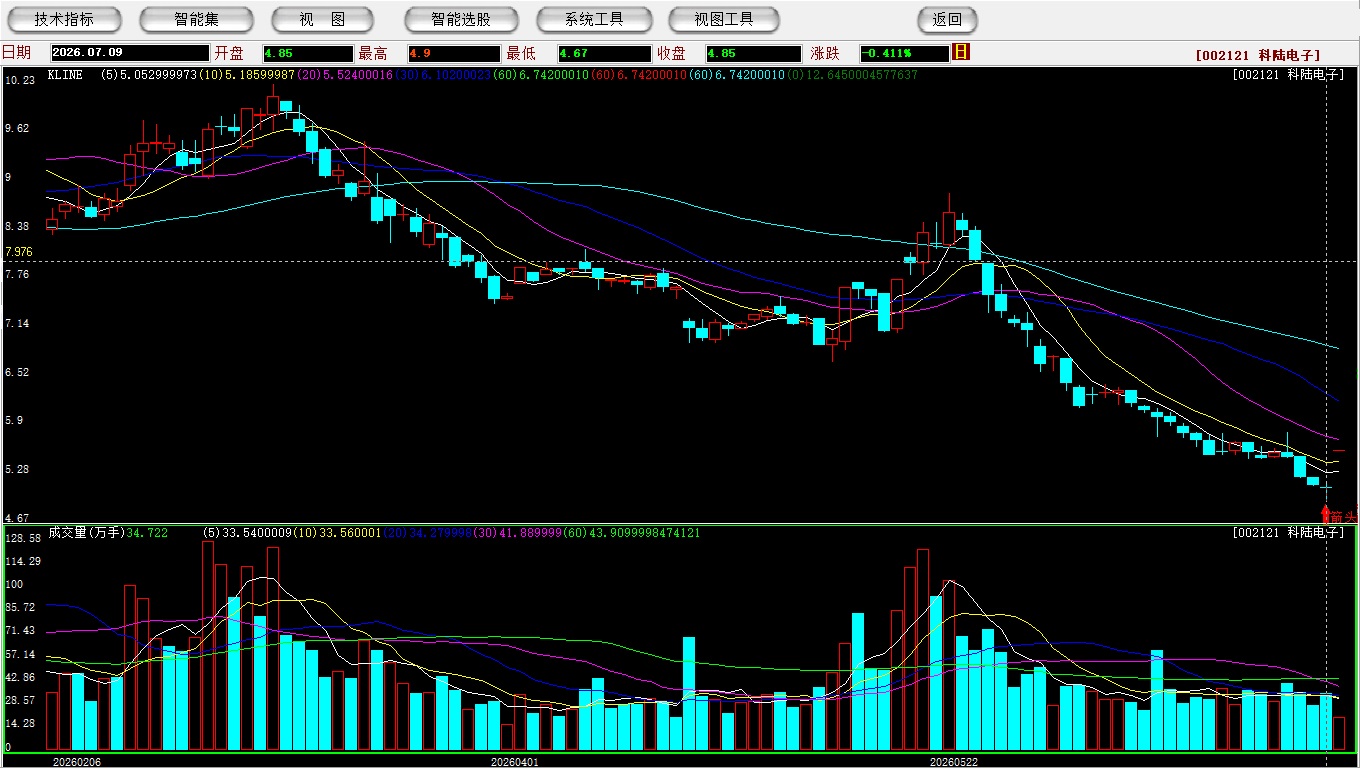Screen dimensions: 1360x768
Task: Click the KLINE chart label
Action: click(x=65, y=75)
